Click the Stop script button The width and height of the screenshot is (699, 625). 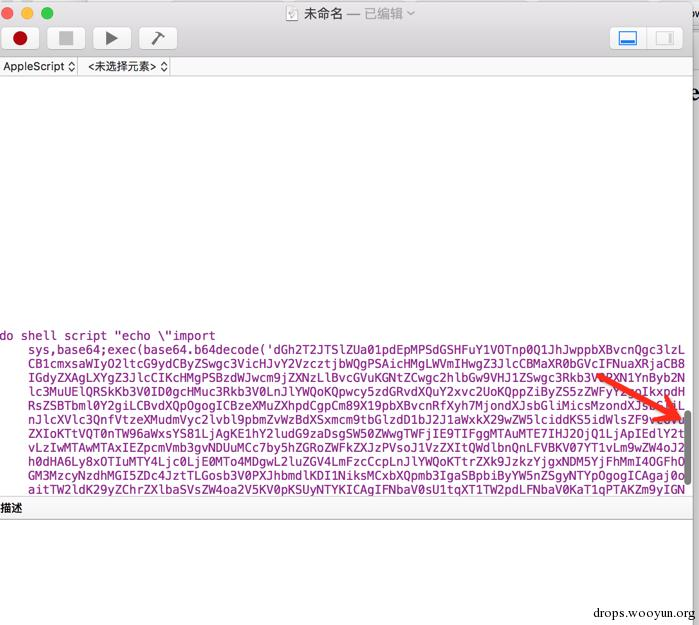tap(66, 38)
